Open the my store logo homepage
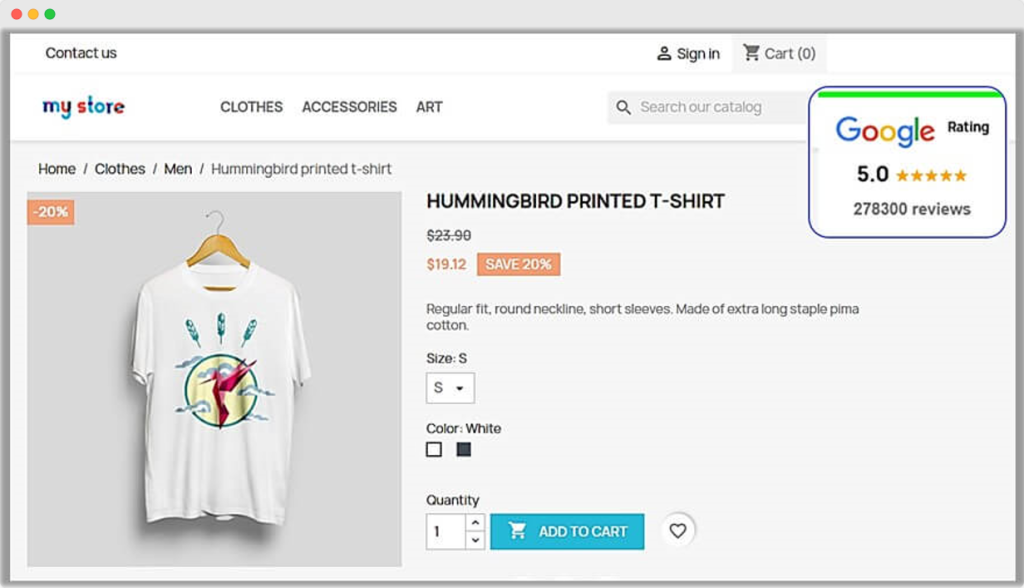 (84, 106)
